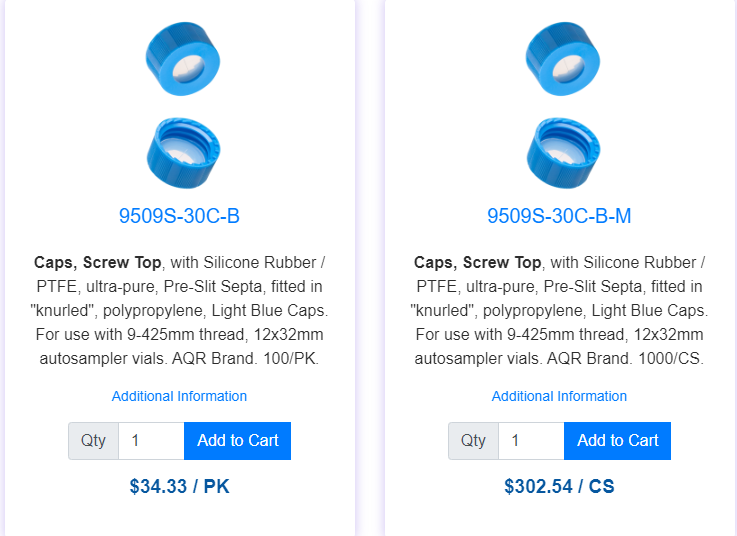Image resolution: width=737 pixels, height=536 pixels.
Task: Click the Qty label in the 9509S-30C-B-M card
Action: point(474,441)
